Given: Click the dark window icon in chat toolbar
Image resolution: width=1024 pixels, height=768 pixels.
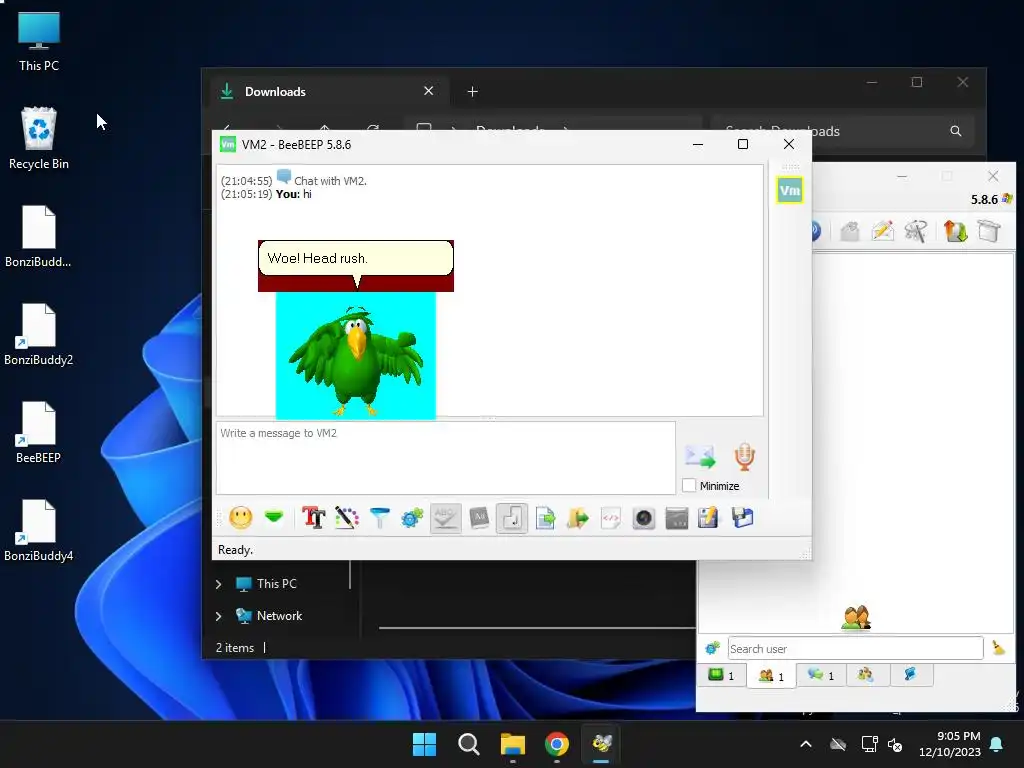Looking at the screenshot, I should coord(677,518).
